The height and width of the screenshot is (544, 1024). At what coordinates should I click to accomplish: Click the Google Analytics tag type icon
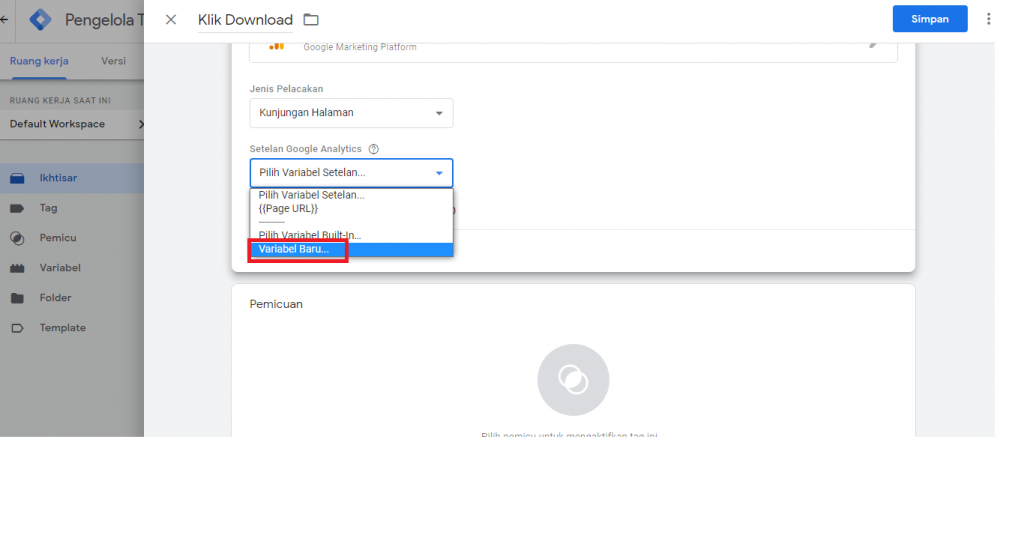pyautogui.click(x=276, y=46)
